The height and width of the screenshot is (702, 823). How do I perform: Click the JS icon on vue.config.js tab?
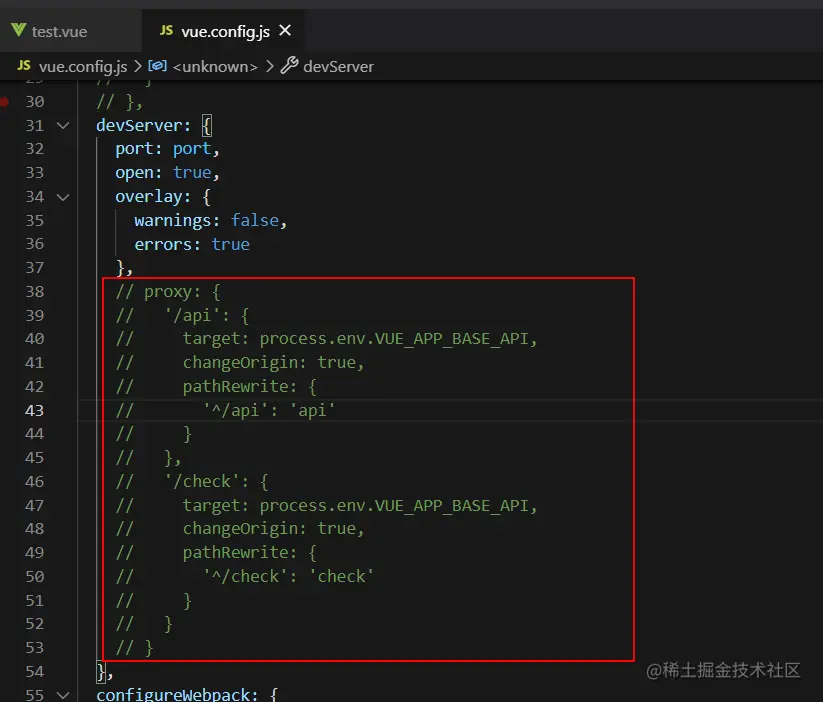pyautogui.click(x=166, y=30)
